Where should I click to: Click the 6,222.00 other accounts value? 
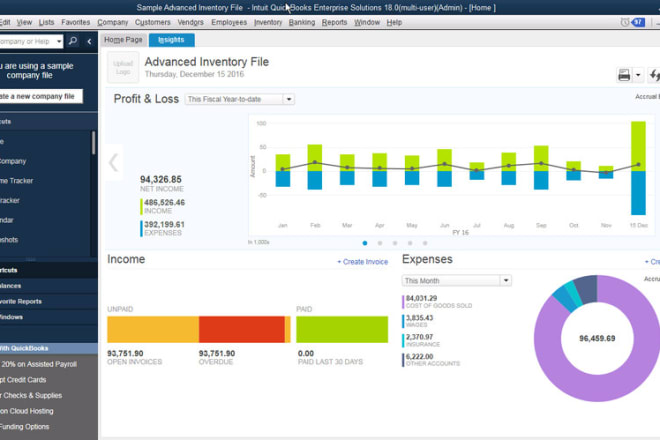click(x=419, y=357)
